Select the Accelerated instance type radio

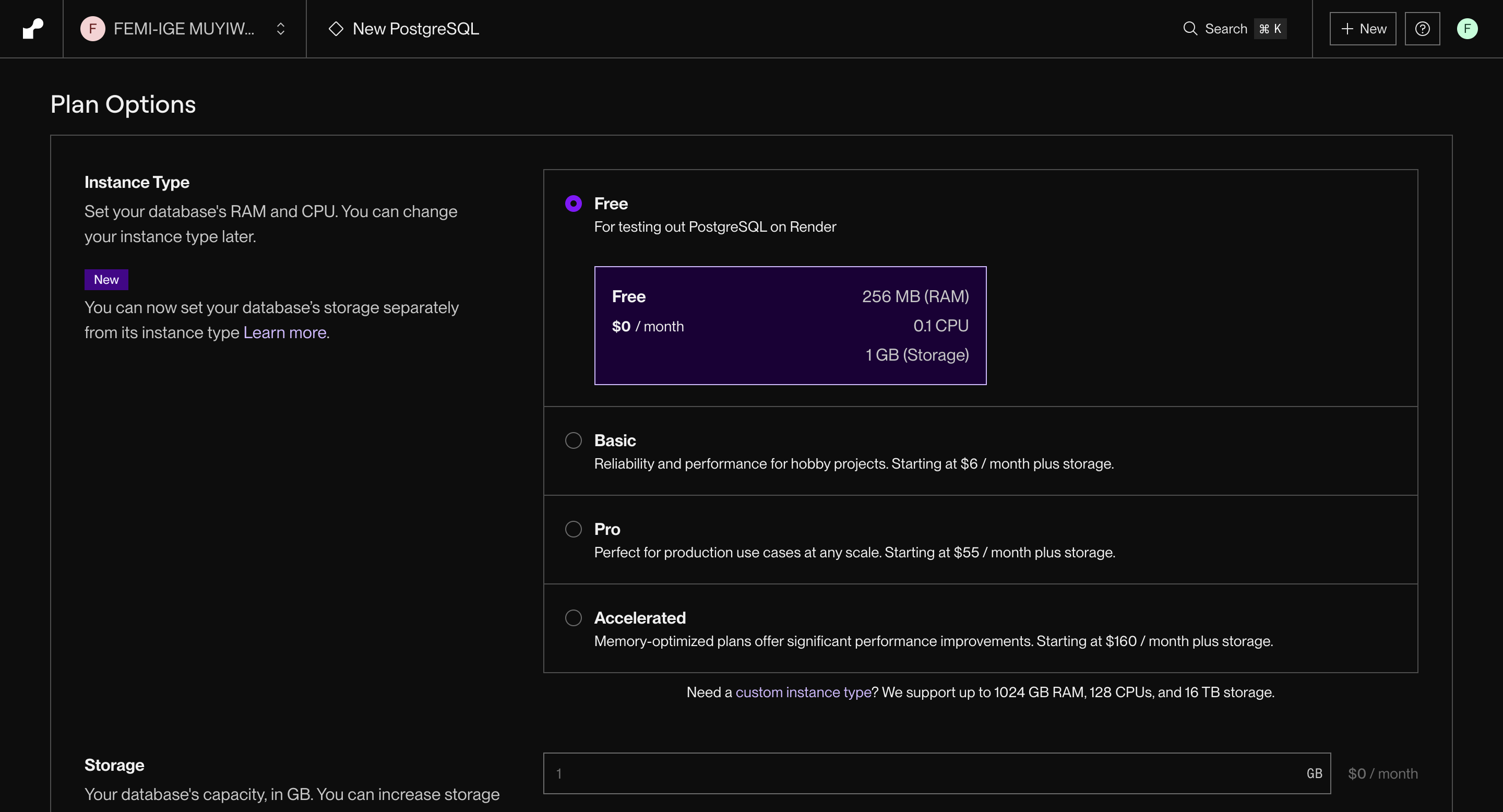point(573,618)
